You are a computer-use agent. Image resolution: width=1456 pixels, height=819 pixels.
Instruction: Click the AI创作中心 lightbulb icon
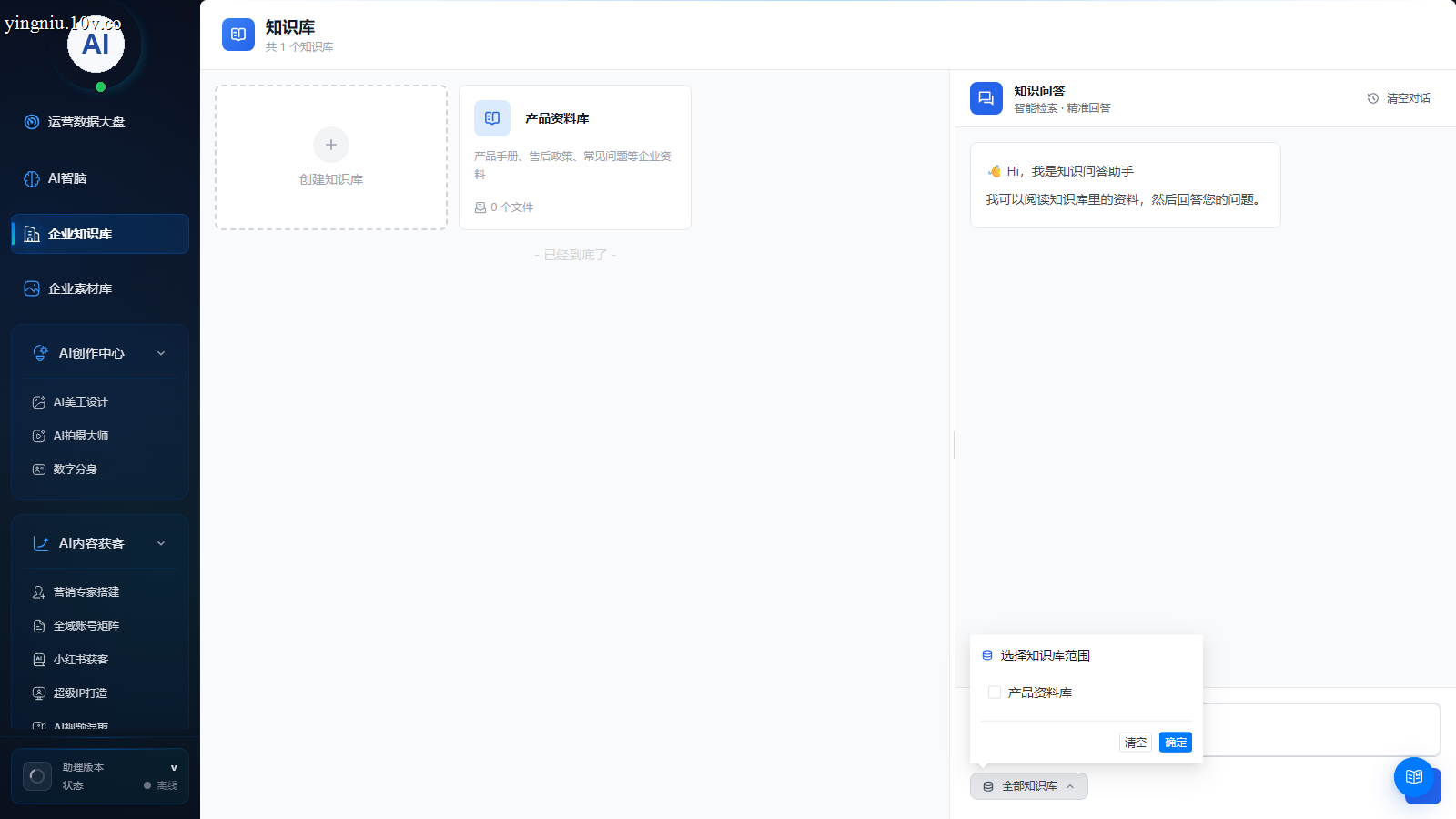coord(41,353)
